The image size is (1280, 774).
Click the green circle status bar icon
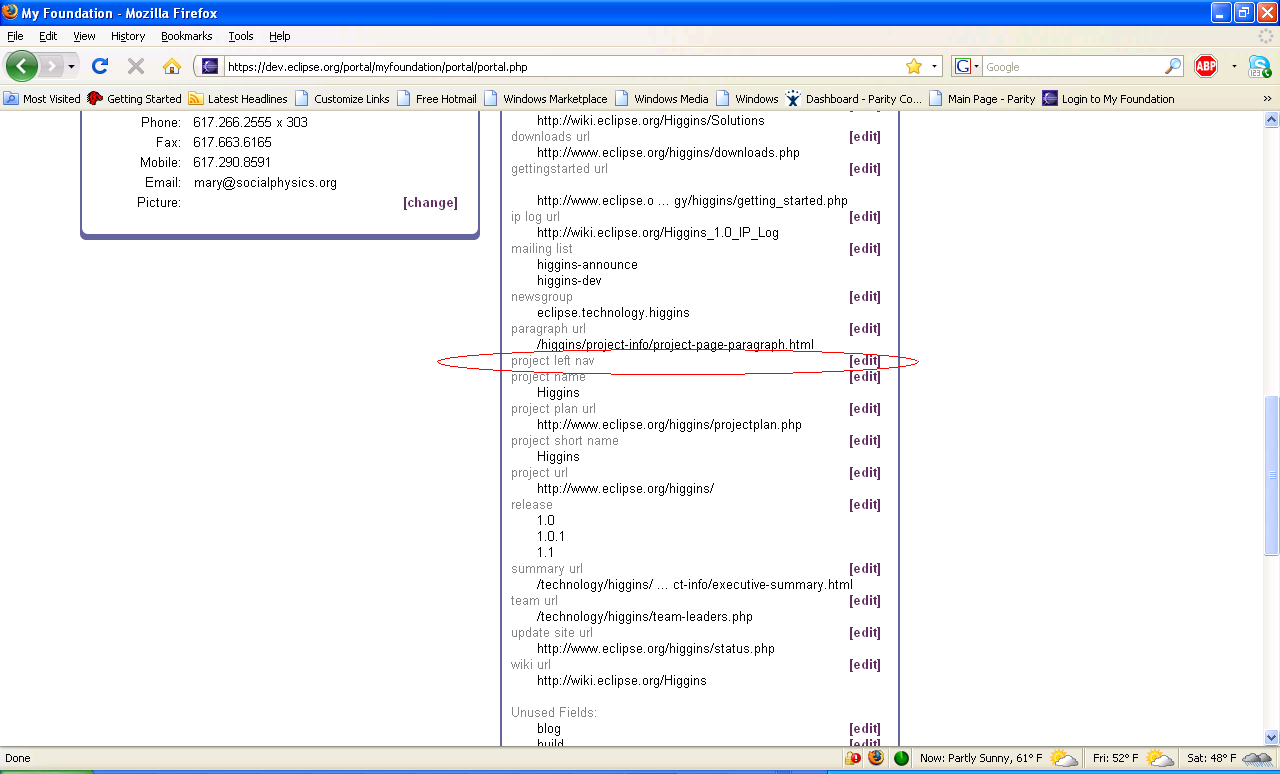901,758
